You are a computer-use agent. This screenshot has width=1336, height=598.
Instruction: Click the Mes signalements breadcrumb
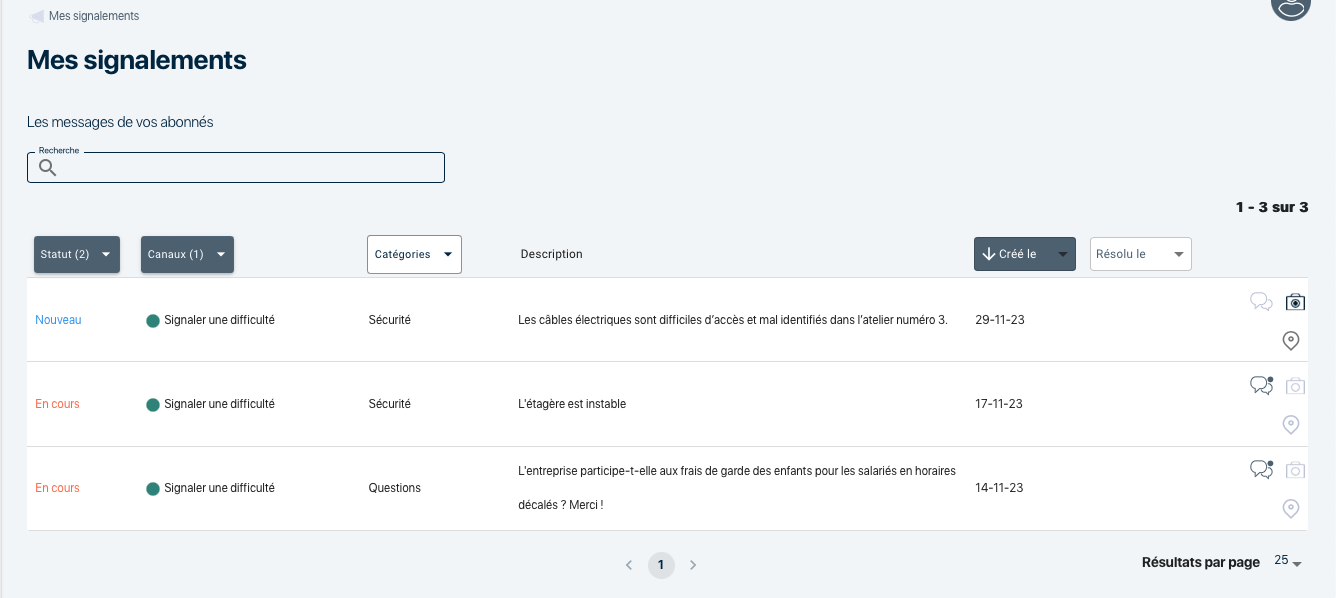pos(93,16)
